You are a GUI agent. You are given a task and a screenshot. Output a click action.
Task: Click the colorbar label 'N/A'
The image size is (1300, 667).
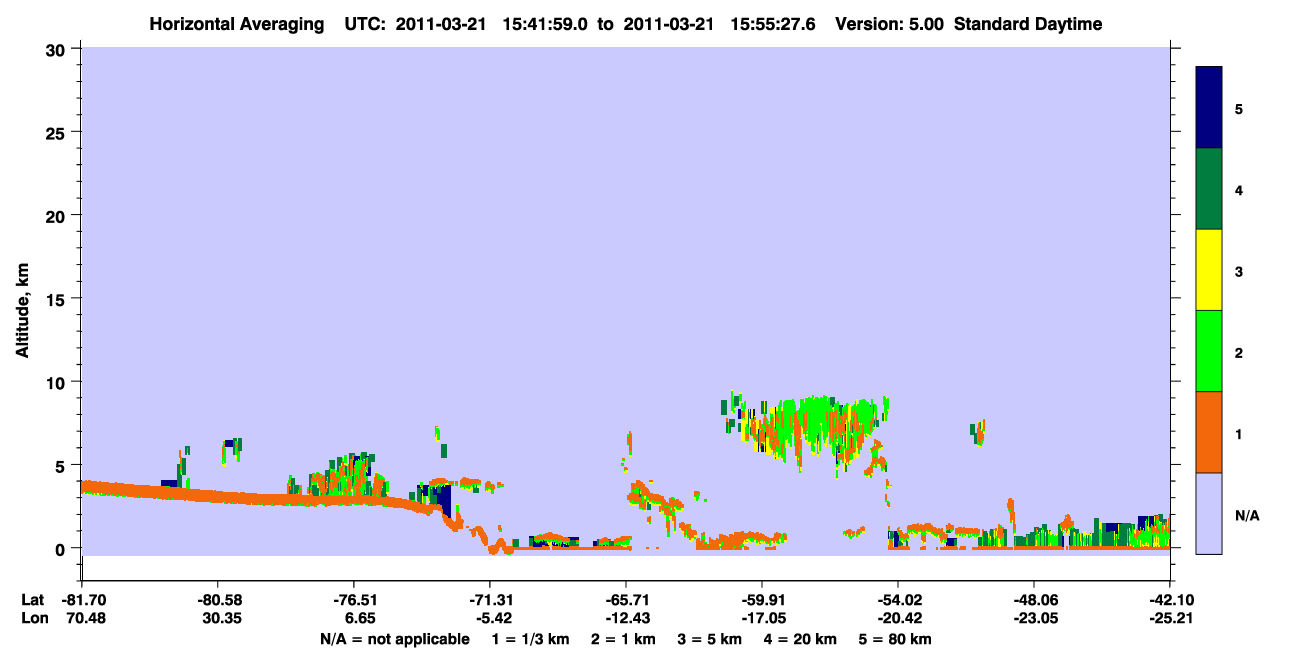pyautogui.click(x=1246, y=515)
